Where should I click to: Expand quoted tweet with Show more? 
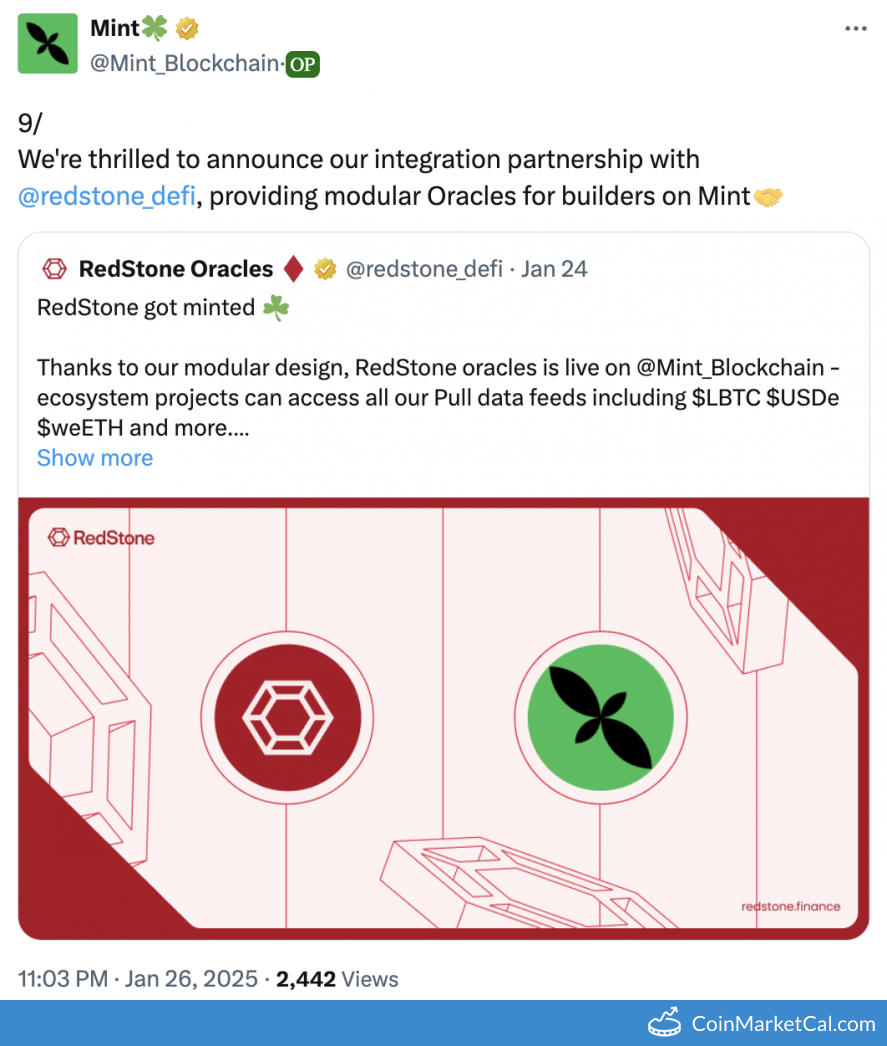95,458
